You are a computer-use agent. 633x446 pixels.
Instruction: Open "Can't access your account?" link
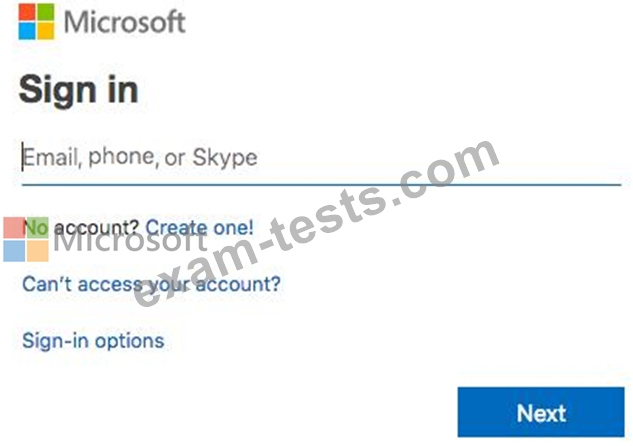point(151,284)
